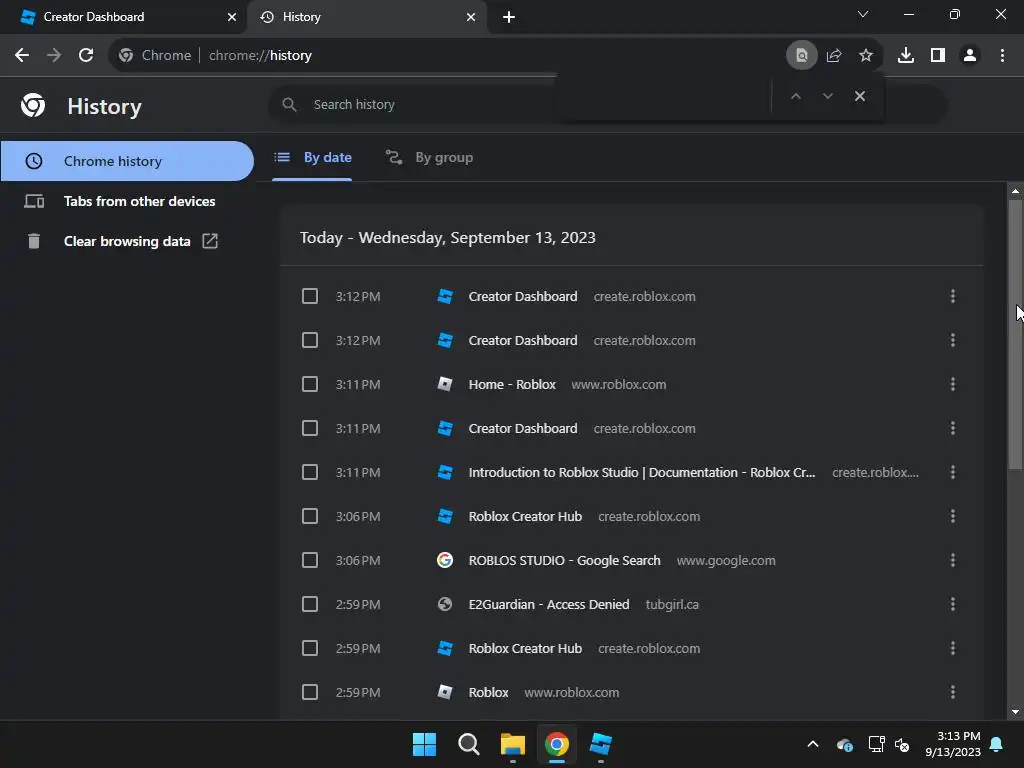1024x768 pixels.
Task: Click the scrollbar down arrow
Action: 1015,712
